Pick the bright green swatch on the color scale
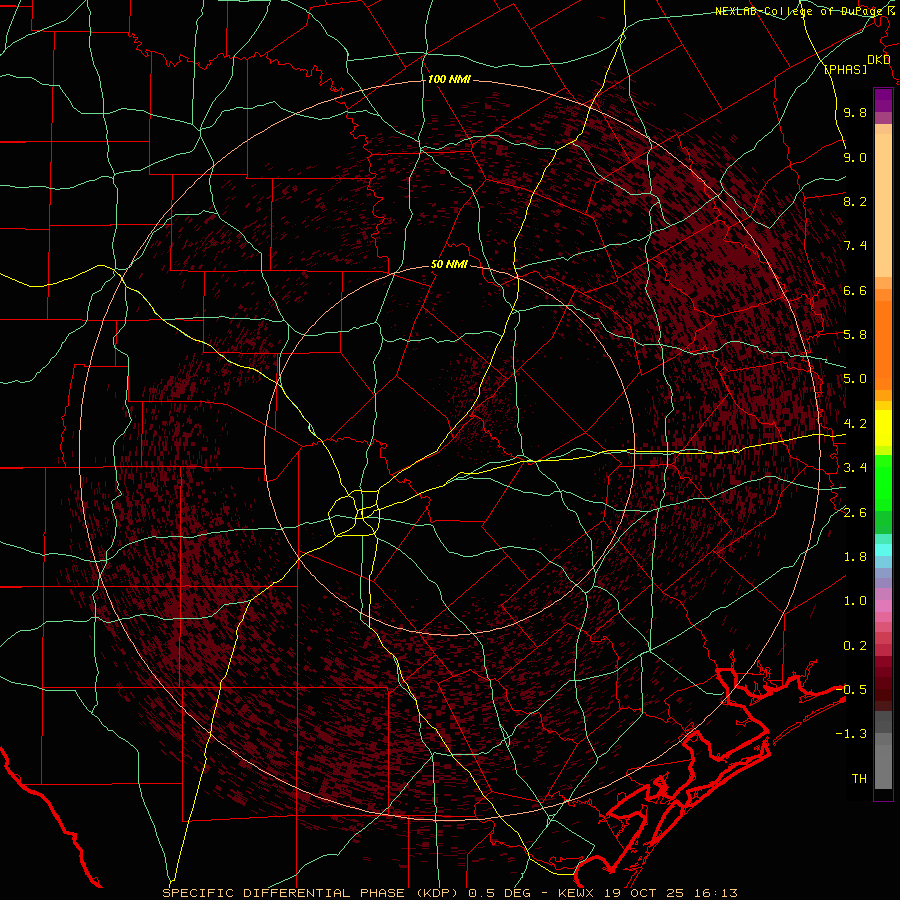Screen dimensions: 900x900 883,482
